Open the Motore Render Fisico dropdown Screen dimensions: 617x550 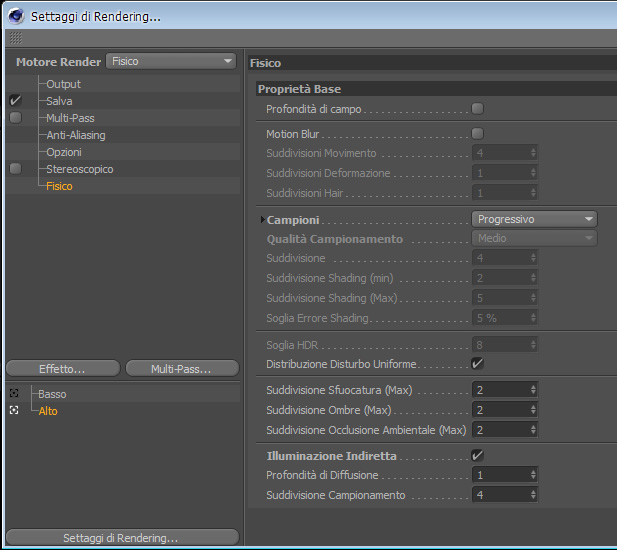click(171, 61)
